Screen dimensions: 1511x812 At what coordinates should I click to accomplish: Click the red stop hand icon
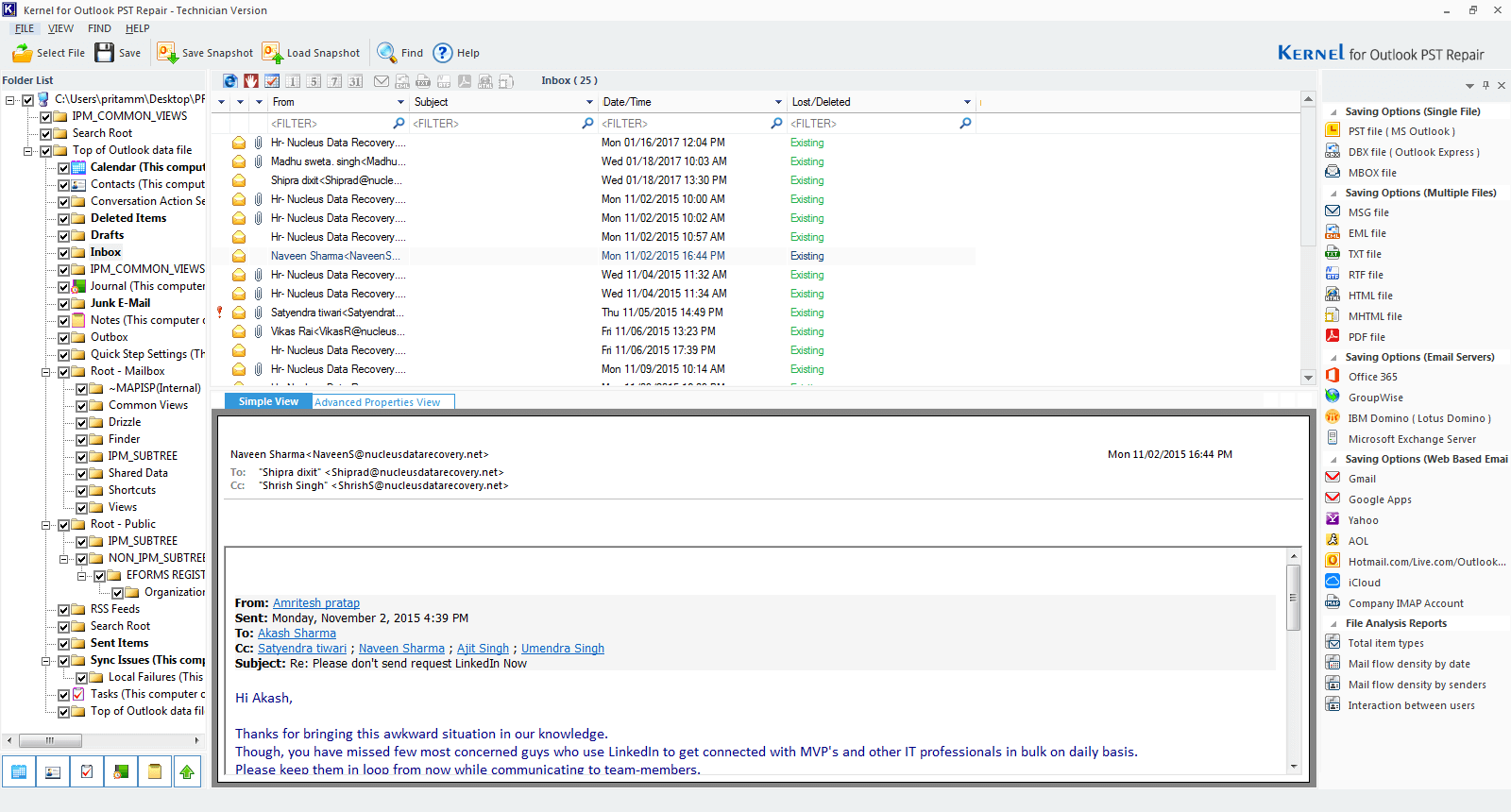coord(251,81)
